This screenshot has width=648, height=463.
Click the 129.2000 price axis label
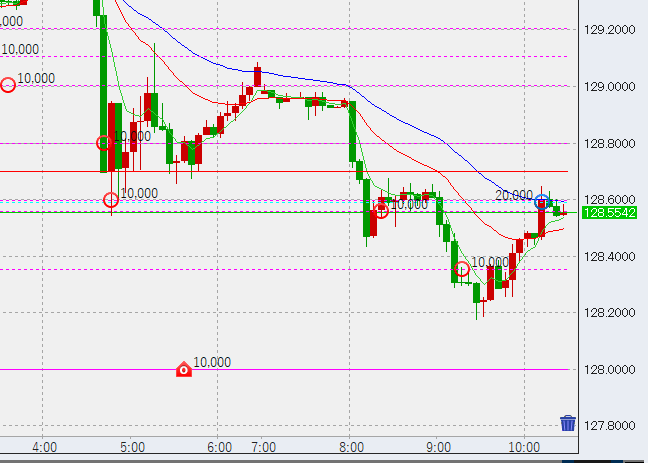[x=608, y=29]
